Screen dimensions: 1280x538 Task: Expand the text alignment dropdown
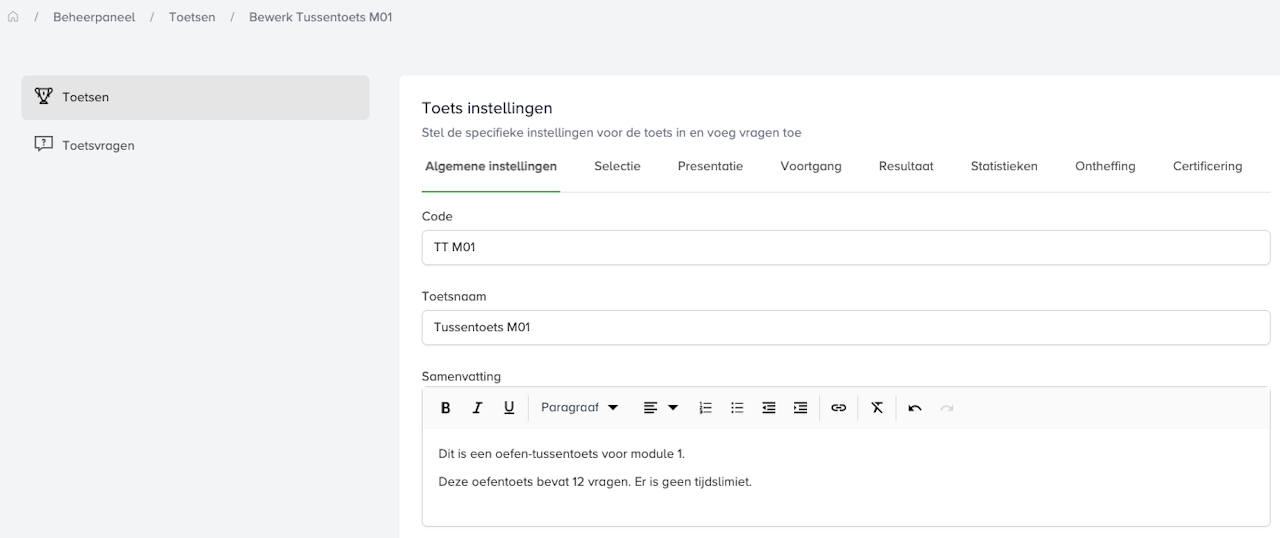pos(660,408)
